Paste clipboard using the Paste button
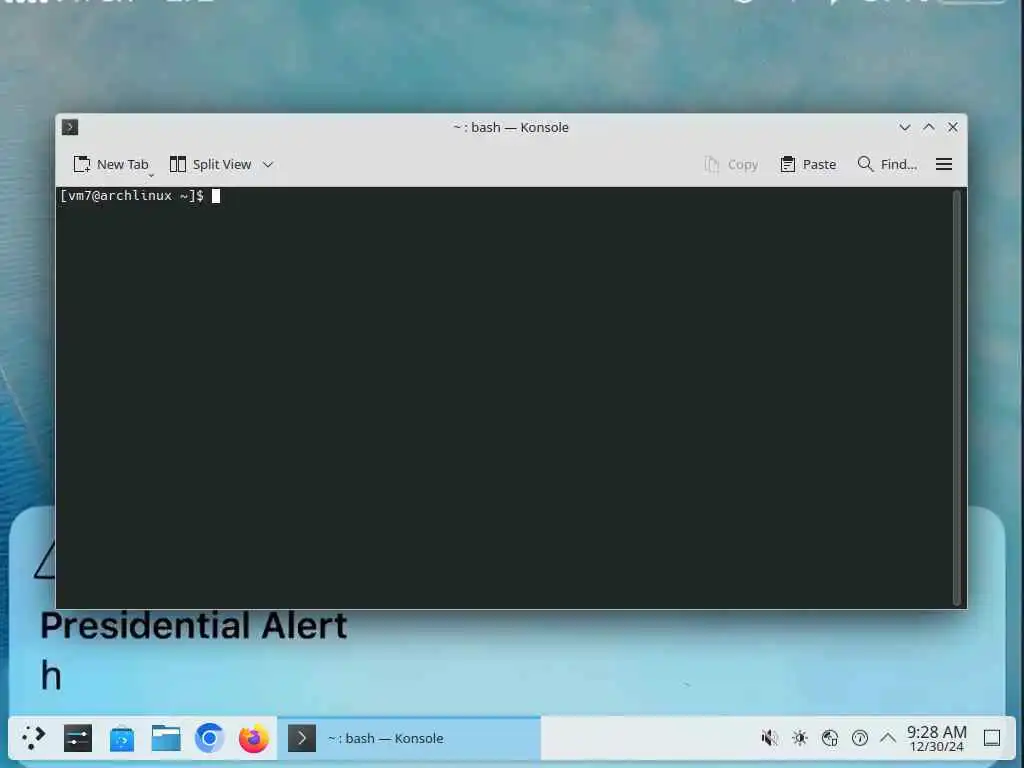This screenshot has height=768, width=1024. click(x=808, y=165)
